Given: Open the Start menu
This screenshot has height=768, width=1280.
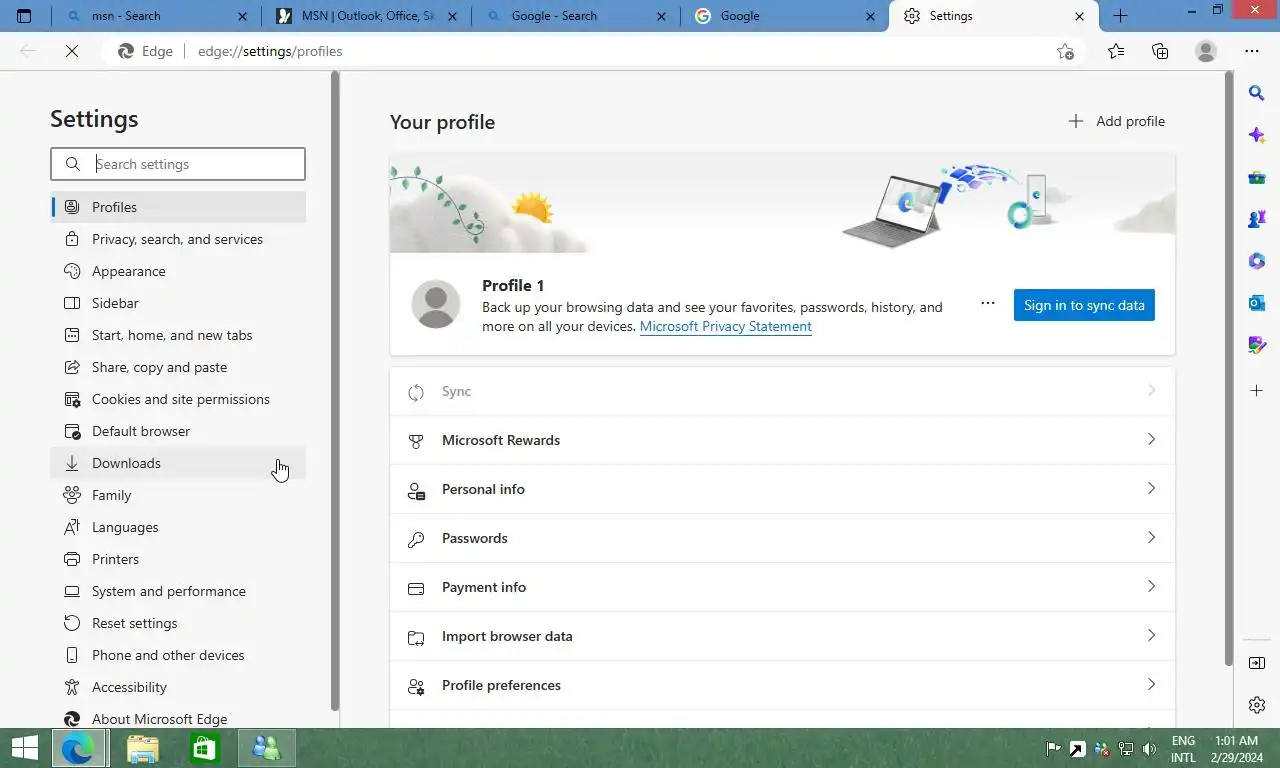Looking at the screenshot, I should click(24, 748).
